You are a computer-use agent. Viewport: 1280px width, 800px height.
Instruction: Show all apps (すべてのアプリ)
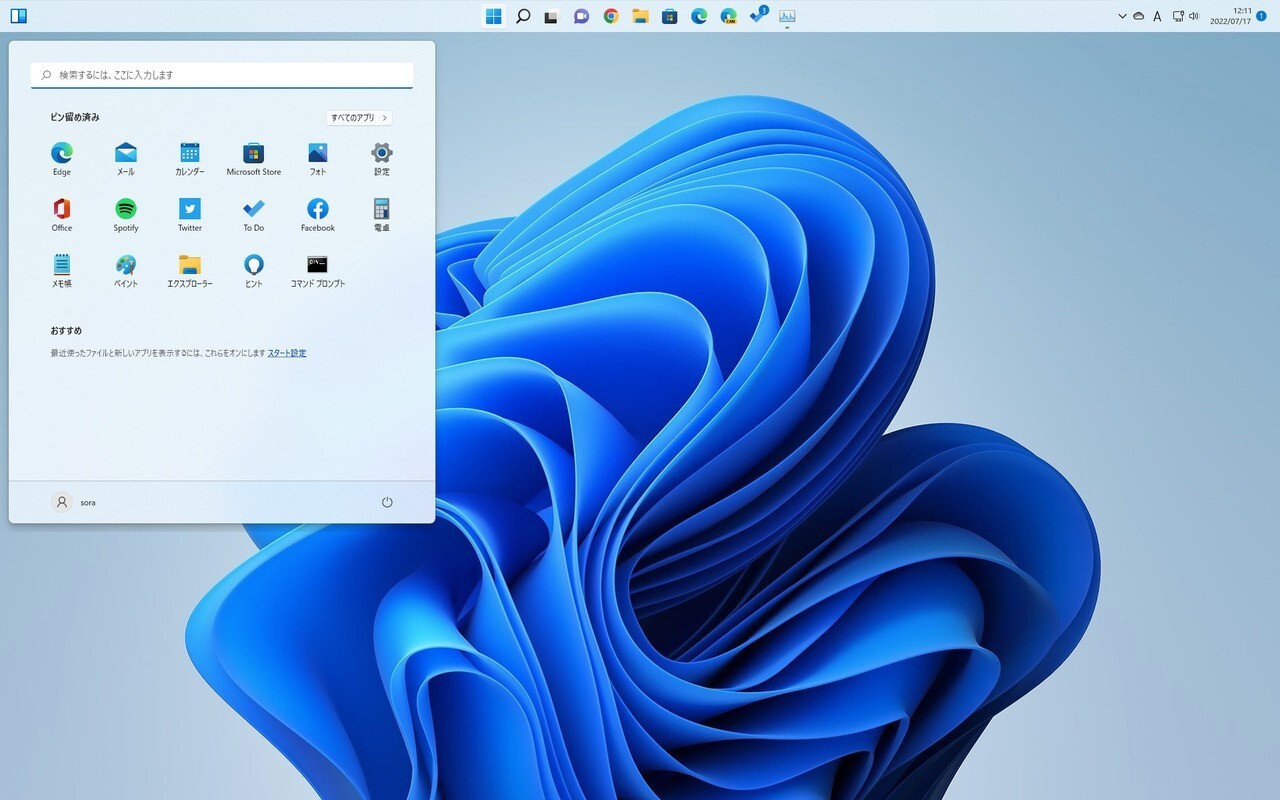coord(359,118)
